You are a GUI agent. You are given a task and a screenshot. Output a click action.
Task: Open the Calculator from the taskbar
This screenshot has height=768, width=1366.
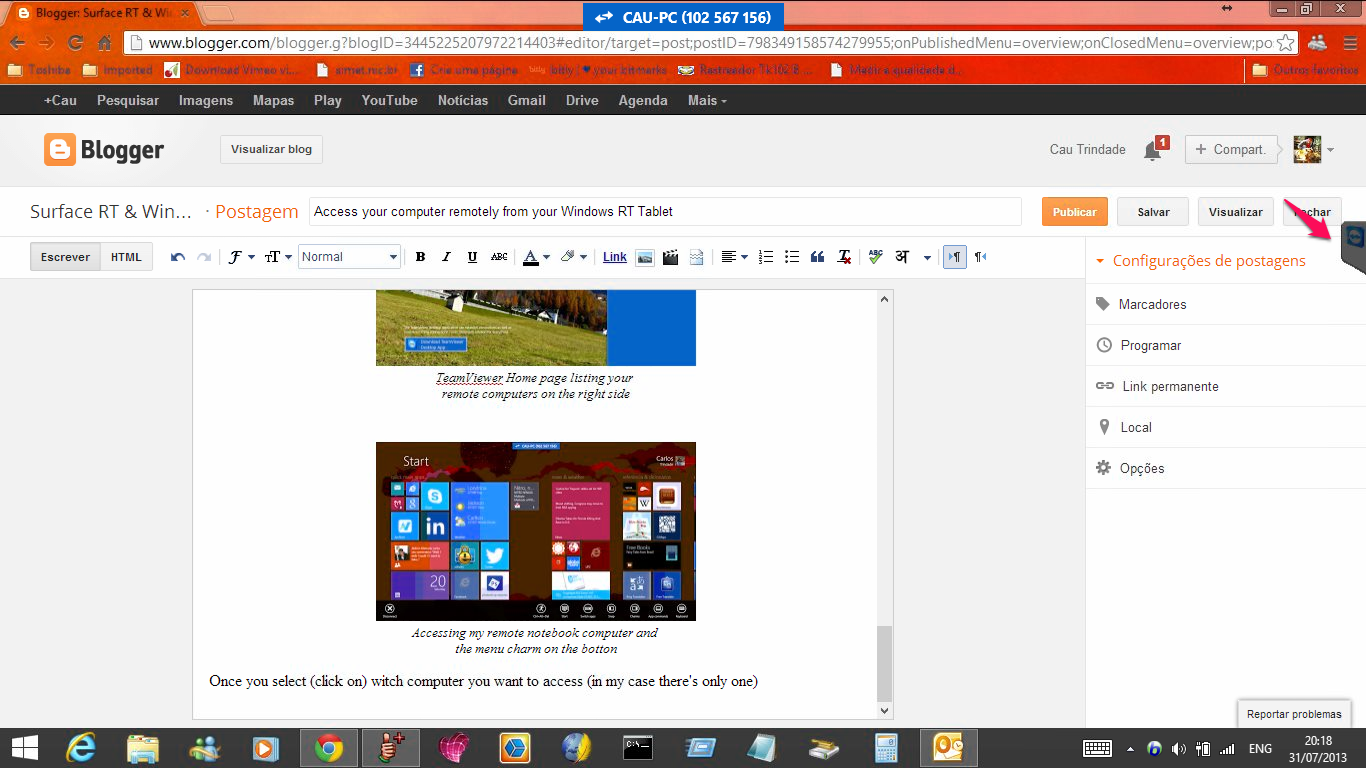[886, 748]
